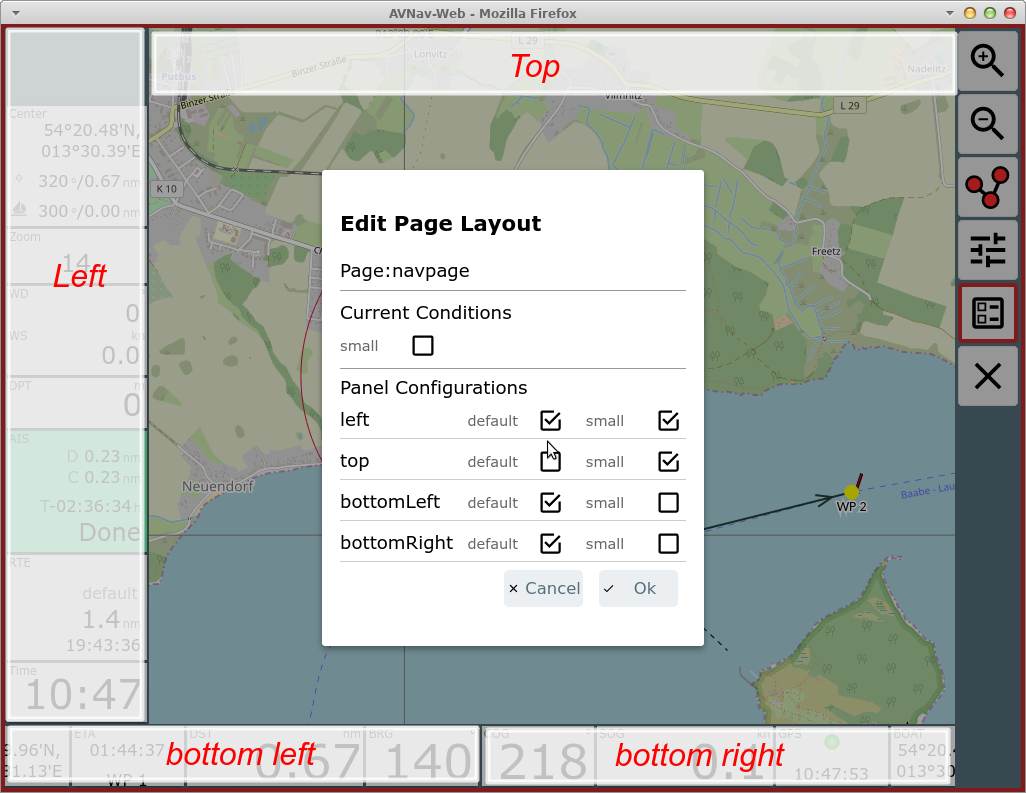Click the BRG 140 widget
Screen dimensions: 1026x793
(x=422, y=756)
